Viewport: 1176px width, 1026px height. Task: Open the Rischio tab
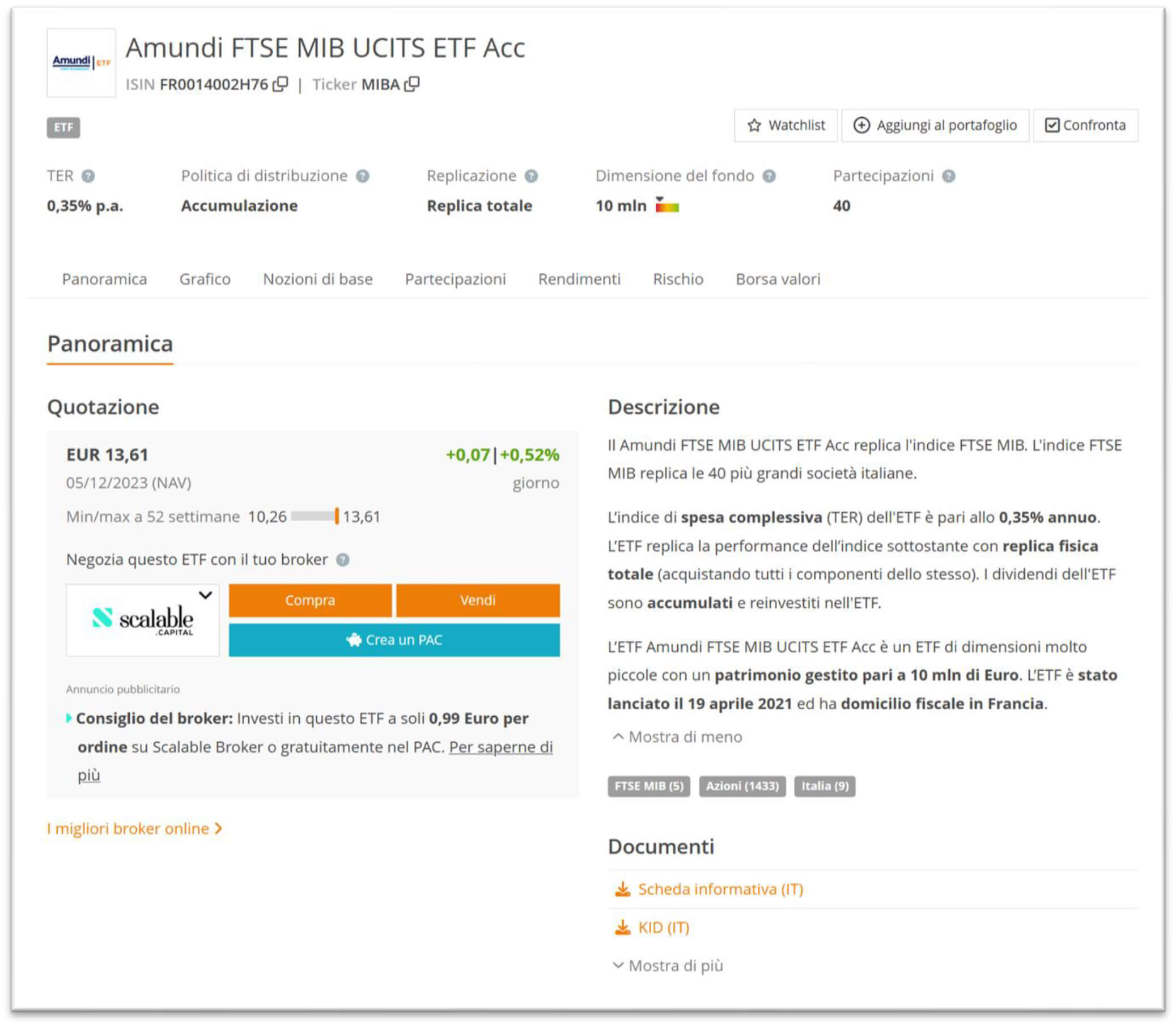coord(678,279)
